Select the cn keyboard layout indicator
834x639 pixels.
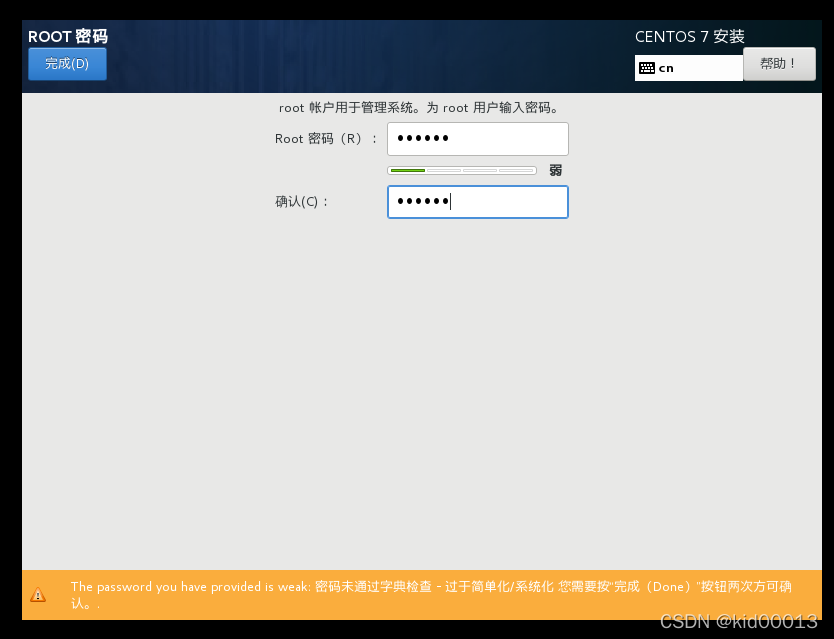click(x=688, y=68)
